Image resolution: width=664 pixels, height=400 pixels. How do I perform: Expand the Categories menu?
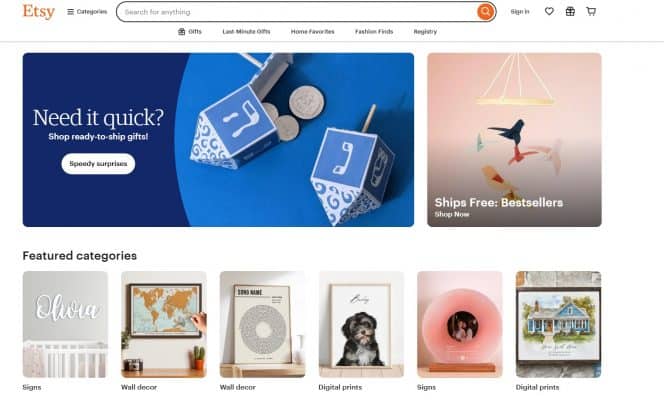(x=87, y=12)
